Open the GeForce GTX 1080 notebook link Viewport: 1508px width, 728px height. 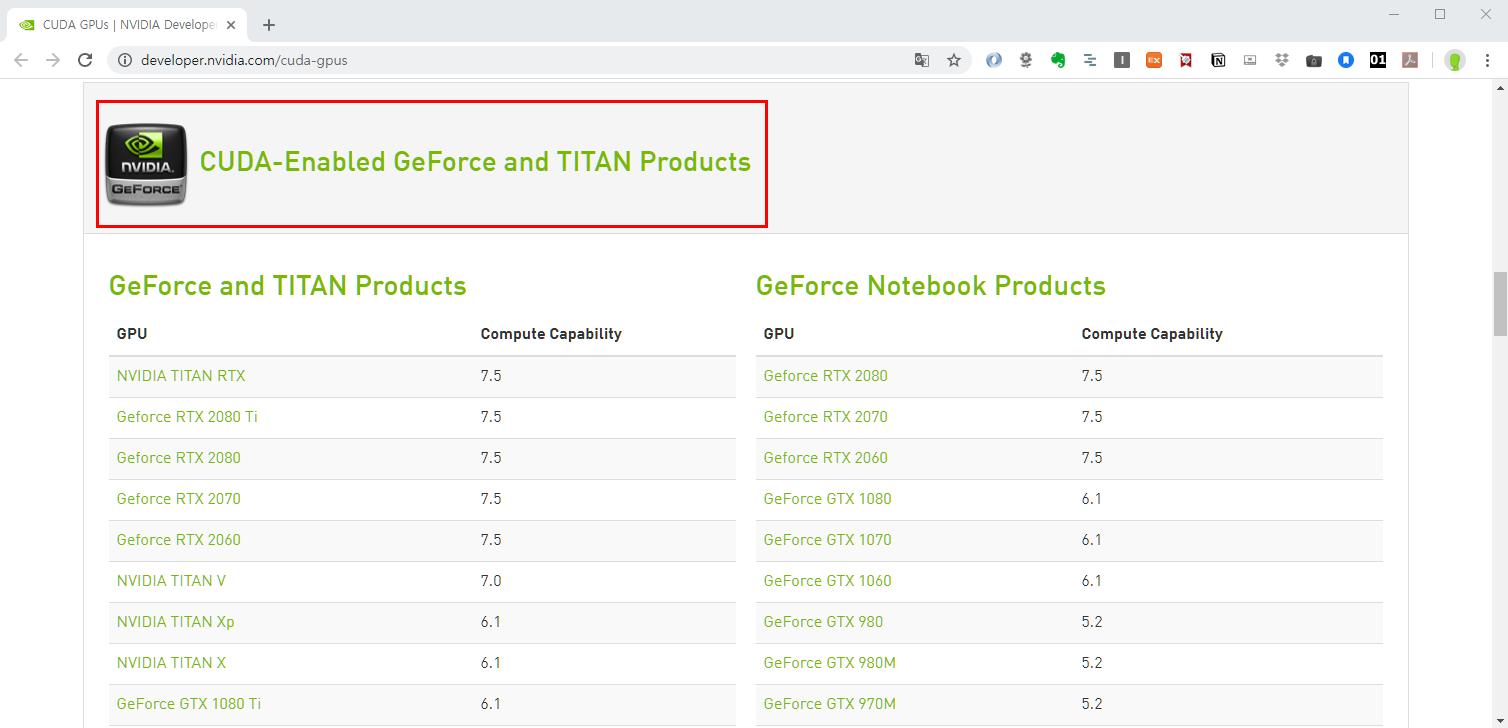827,499
